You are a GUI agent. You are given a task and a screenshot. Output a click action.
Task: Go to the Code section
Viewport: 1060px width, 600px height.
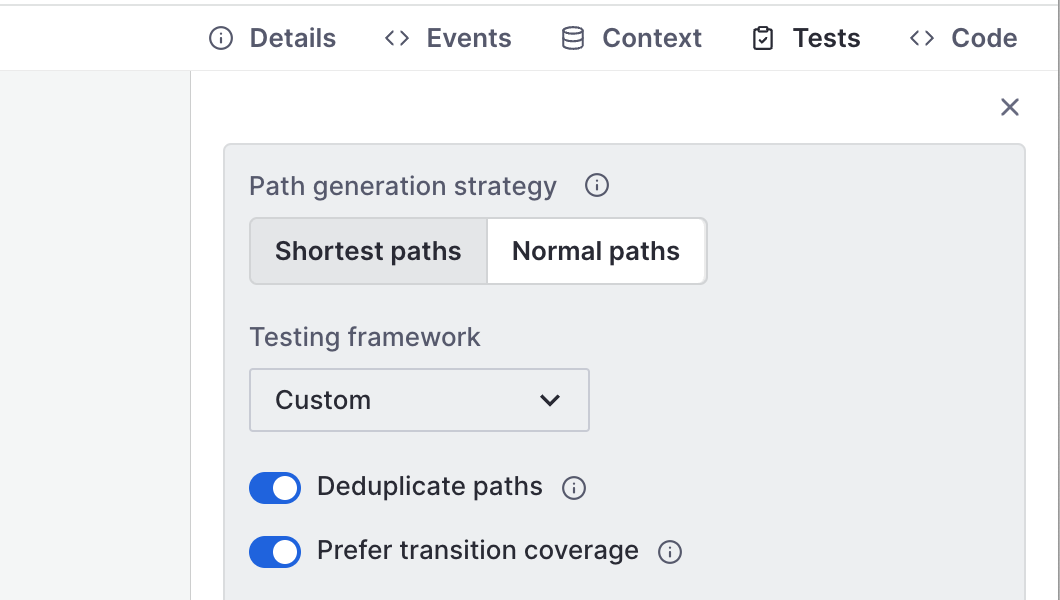pyautogui.click(x=983, y=38)
